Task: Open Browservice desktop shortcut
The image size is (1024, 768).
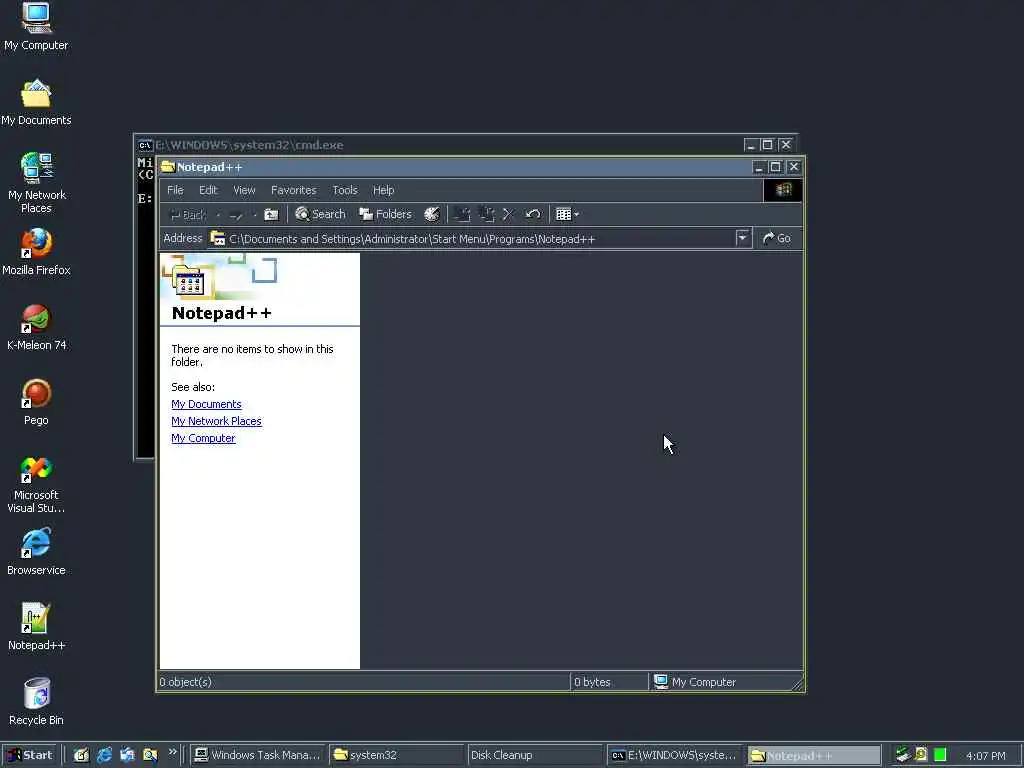Action: point(36,552)
